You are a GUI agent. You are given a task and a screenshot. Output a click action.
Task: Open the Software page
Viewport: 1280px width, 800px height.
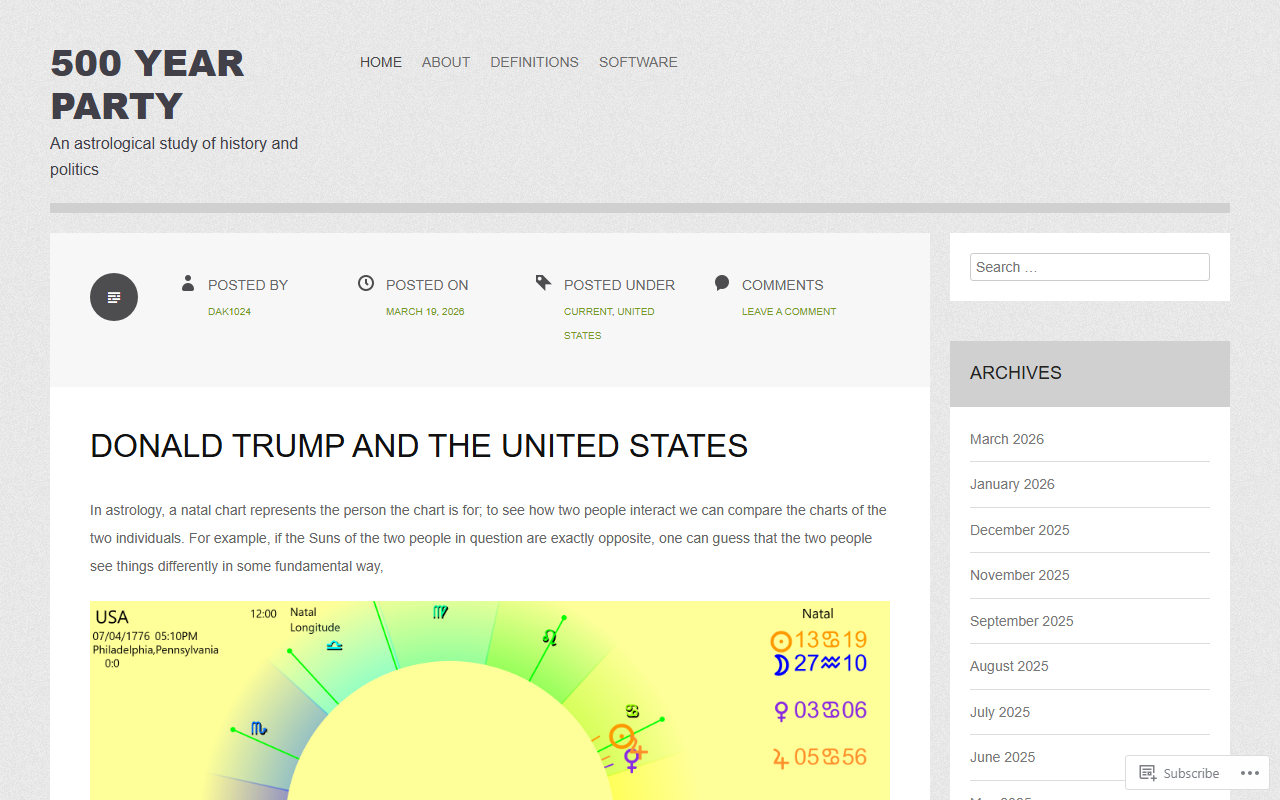638,62
